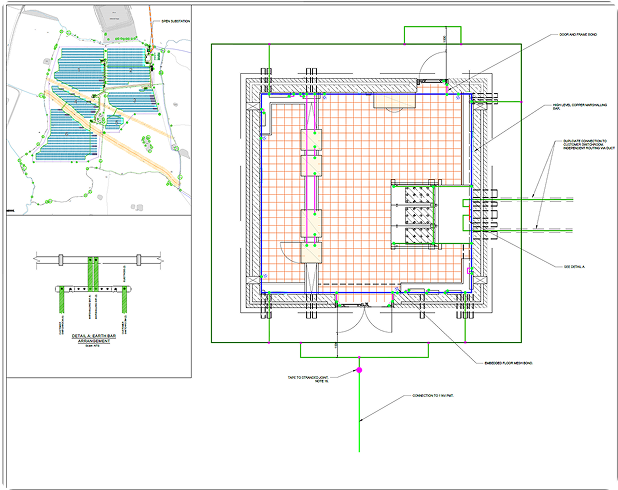Viewport: 618px width, 490px height.
Task: Click the green earth loop above the building
Action: [x=432, y=35]
